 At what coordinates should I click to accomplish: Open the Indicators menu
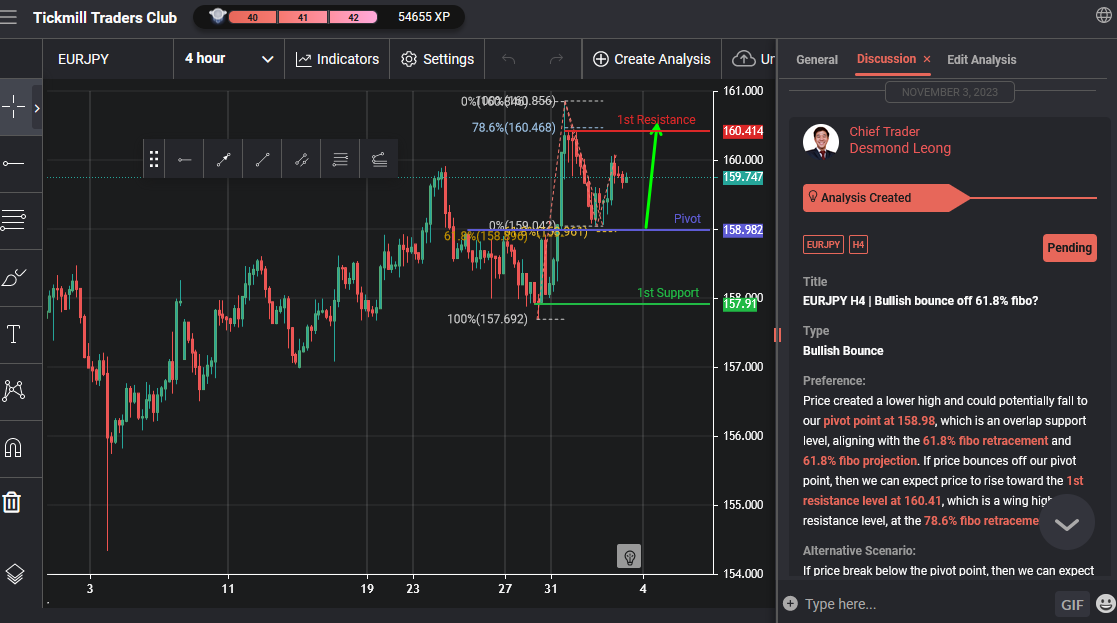click(x=337, y=59)
